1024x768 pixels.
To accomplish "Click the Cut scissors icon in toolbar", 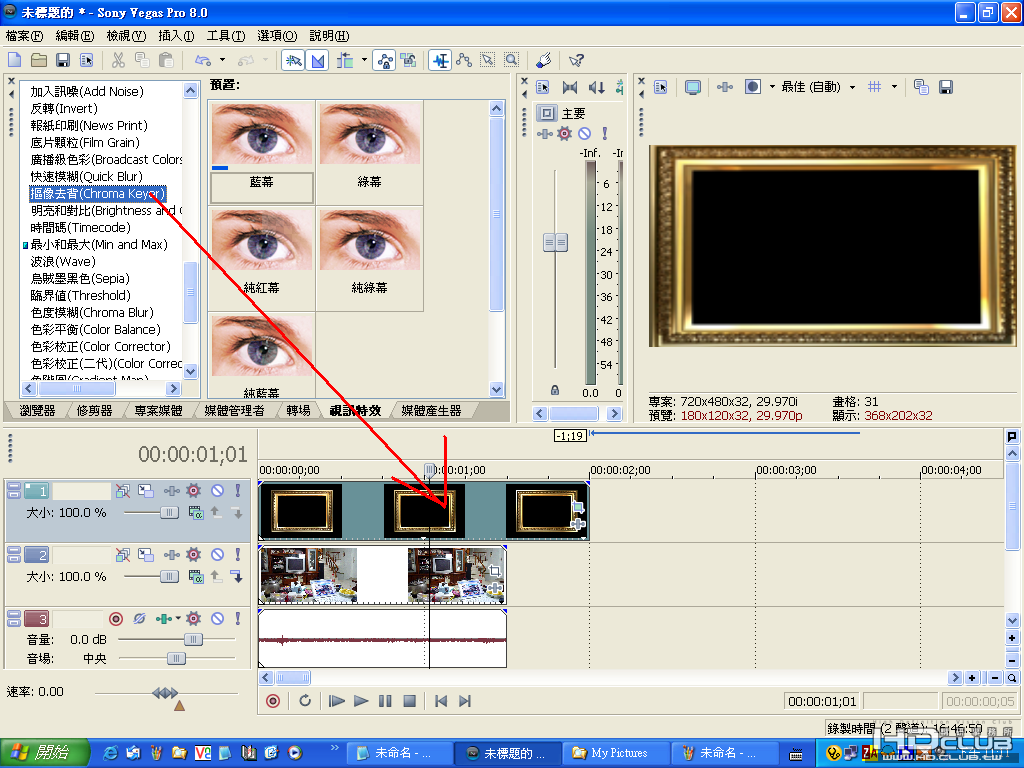I will (x=118, y=60).
